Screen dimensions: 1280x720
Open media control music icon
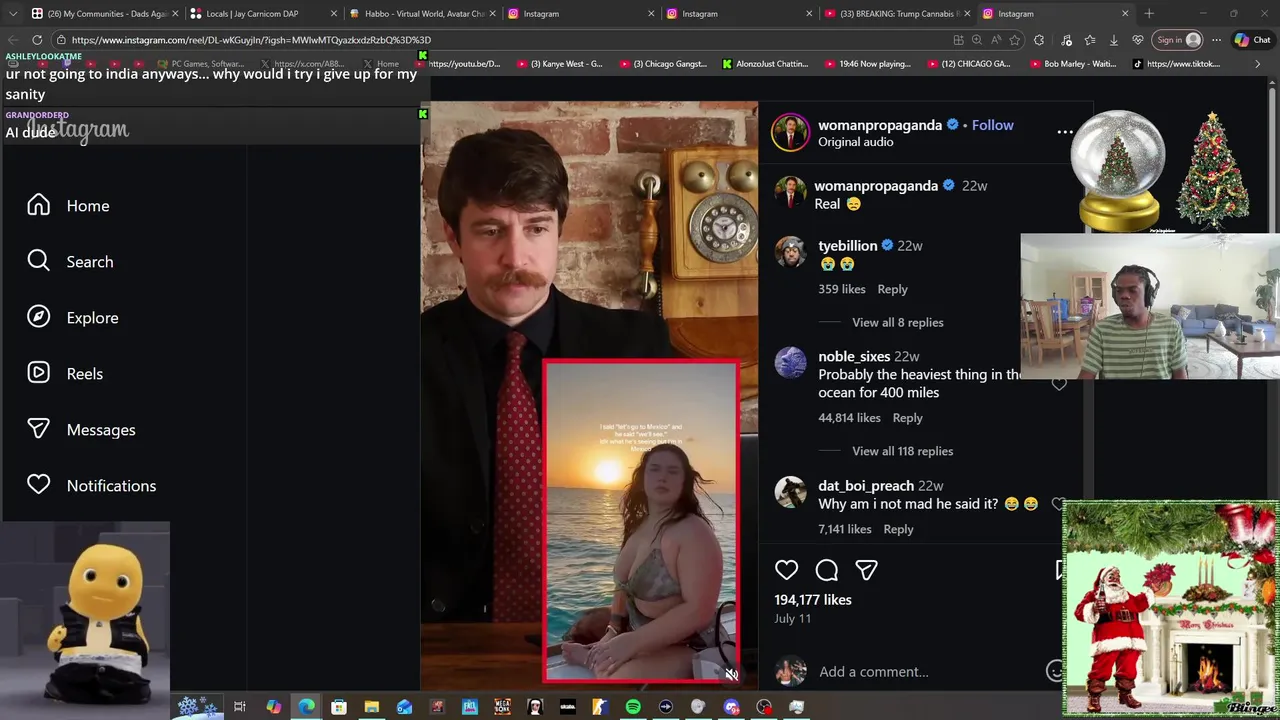(1066, 40)
